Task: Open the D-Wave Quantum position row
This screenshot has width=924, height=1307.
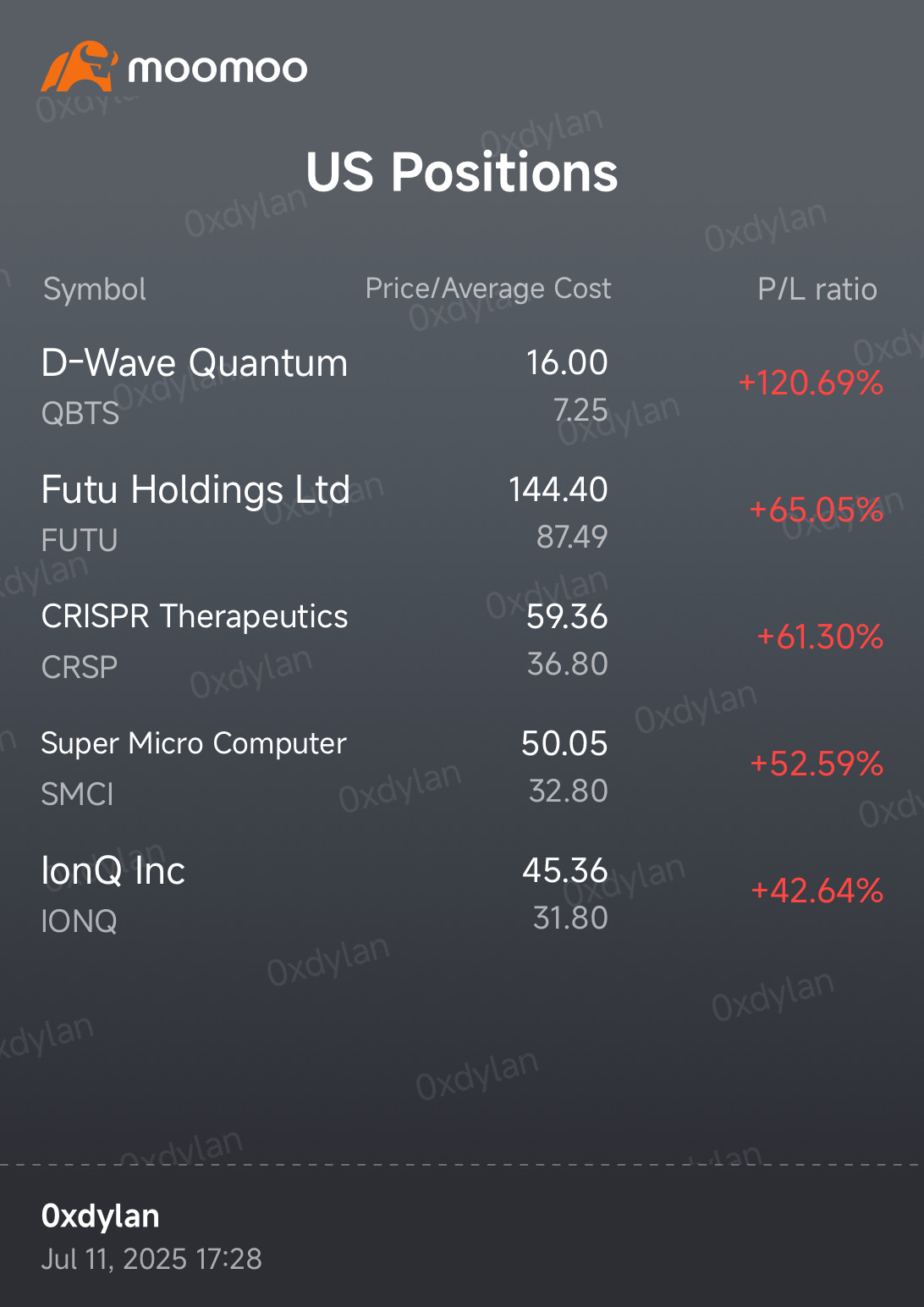Action: coord(462,387)
